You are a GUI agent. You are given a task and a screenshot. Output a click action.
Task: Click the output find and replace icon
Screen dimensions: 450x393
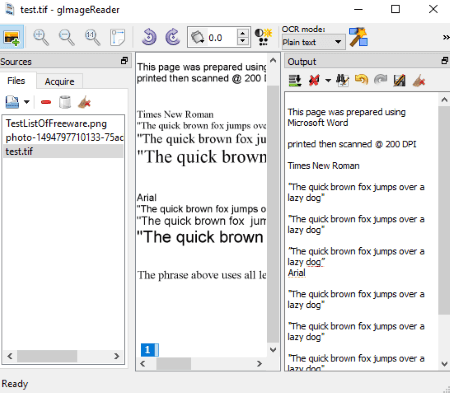(x=342, y=80)
